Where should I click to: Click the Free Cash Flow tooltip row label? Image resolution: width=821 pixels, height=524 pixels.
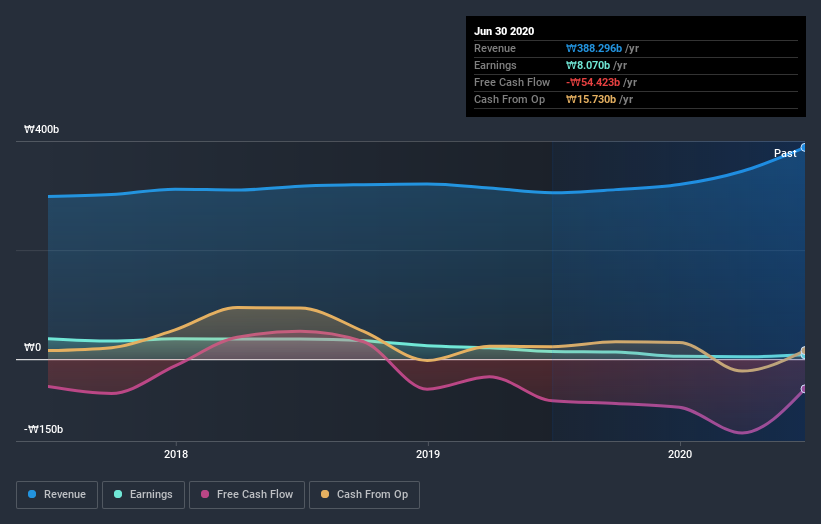(x=512, y=82)
